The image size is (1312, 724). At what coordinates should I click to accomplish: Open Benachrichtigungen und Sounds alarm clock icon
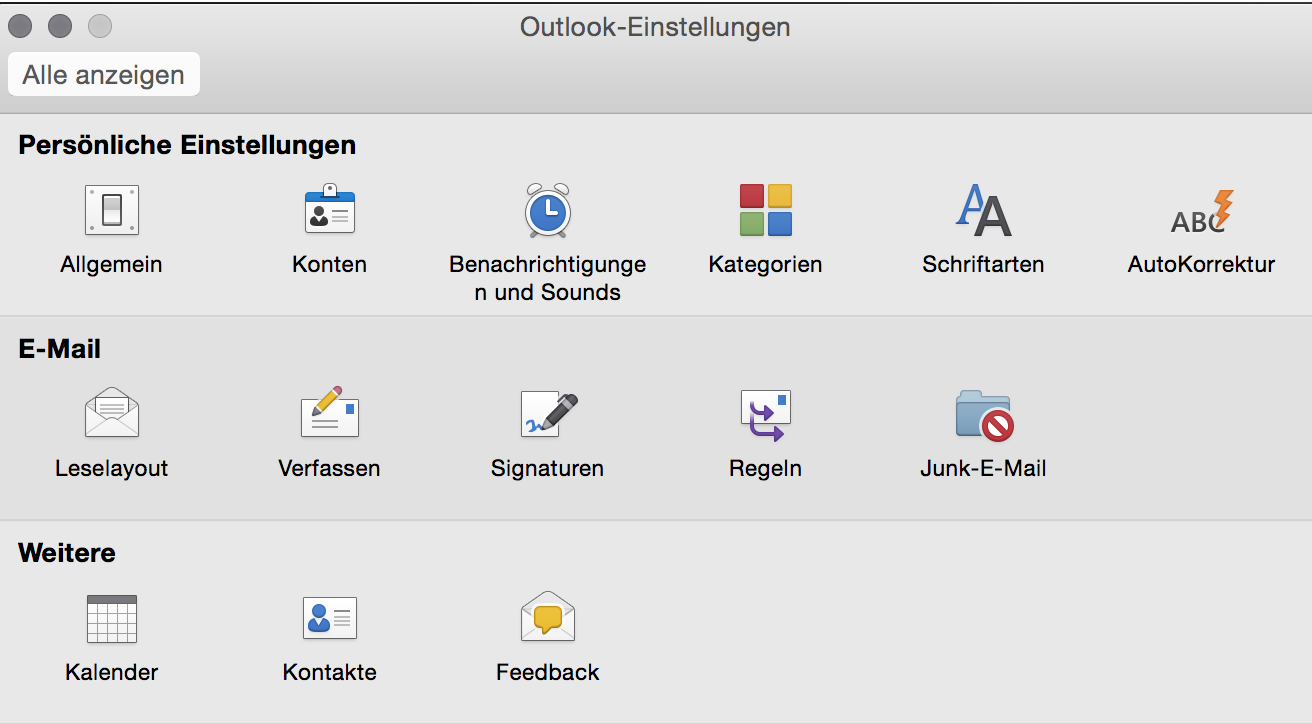(x=547, y=210)
